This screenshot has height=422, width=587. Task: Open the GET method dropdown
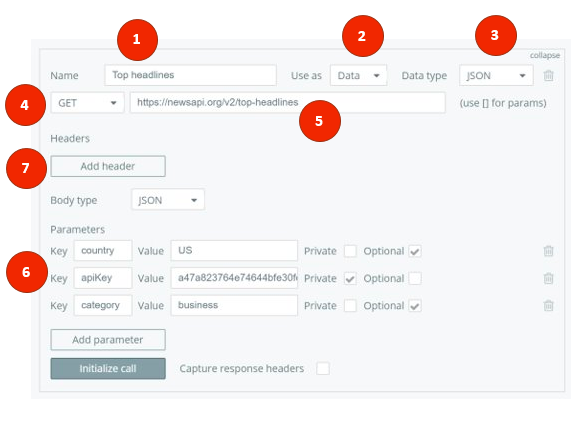[x=87, y=103]
